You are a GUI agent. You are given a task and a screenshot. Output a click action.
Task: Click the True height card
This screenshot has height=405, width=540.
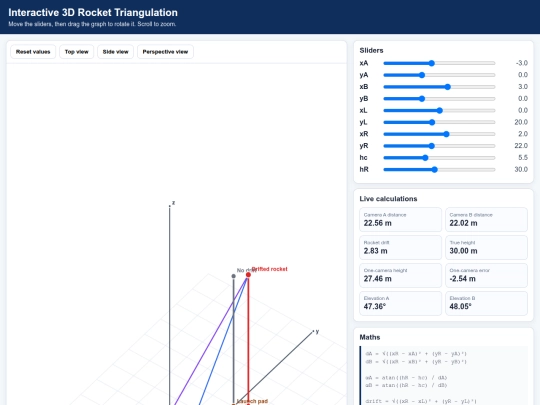[486, 247]
